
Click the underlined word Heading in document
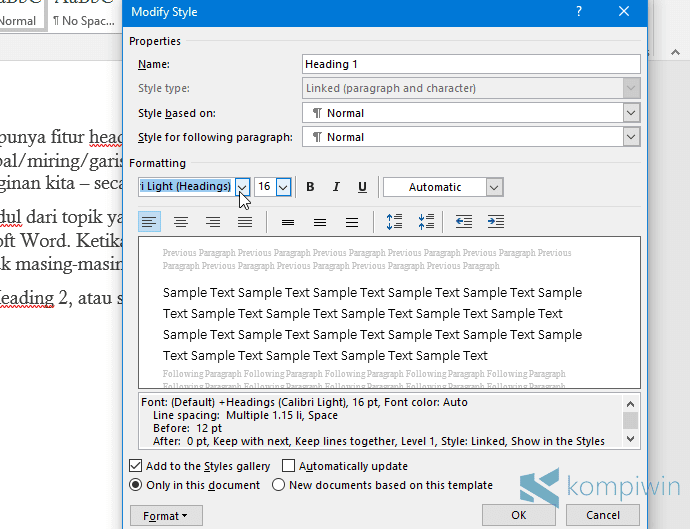tap(26, 298)
